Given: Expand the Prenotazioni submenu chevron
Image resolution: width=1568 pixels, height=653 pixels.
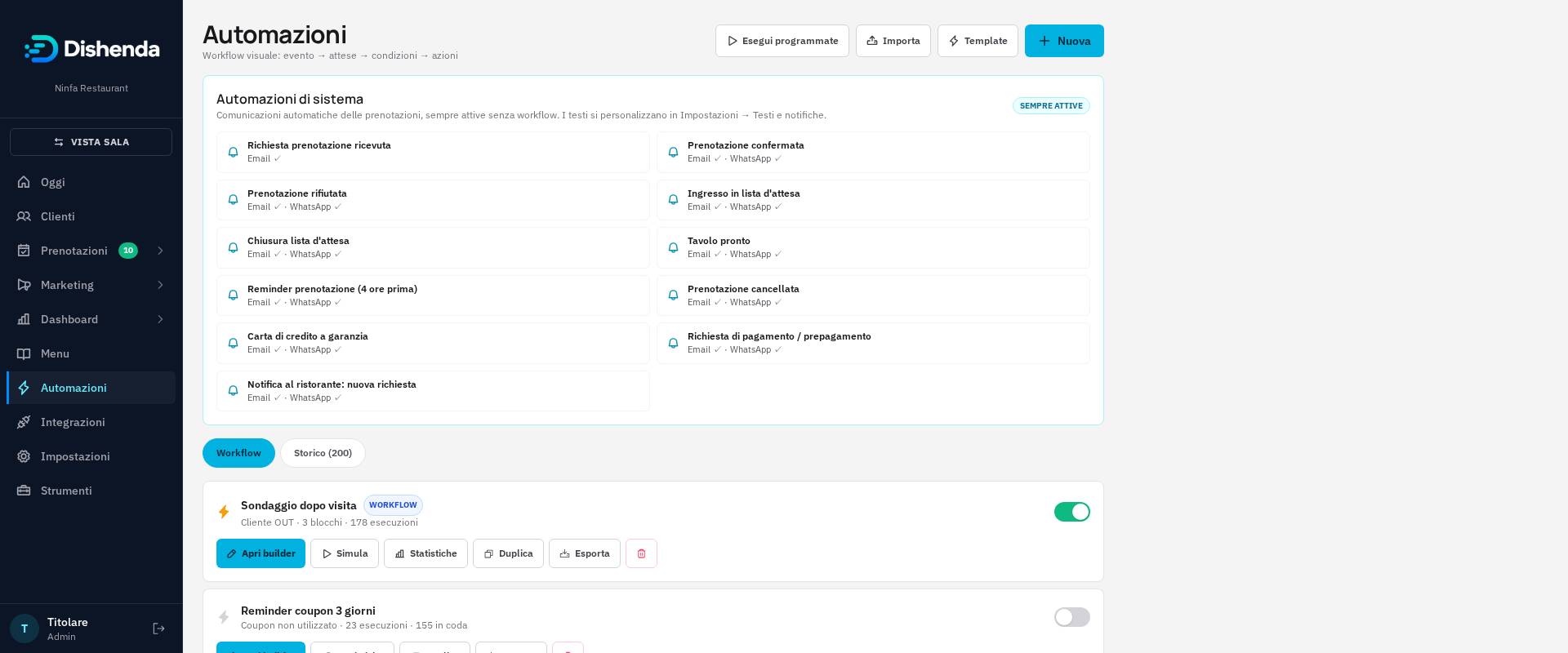Looking at the screenshot, I should pyautogui.click(x=160, y=251).
